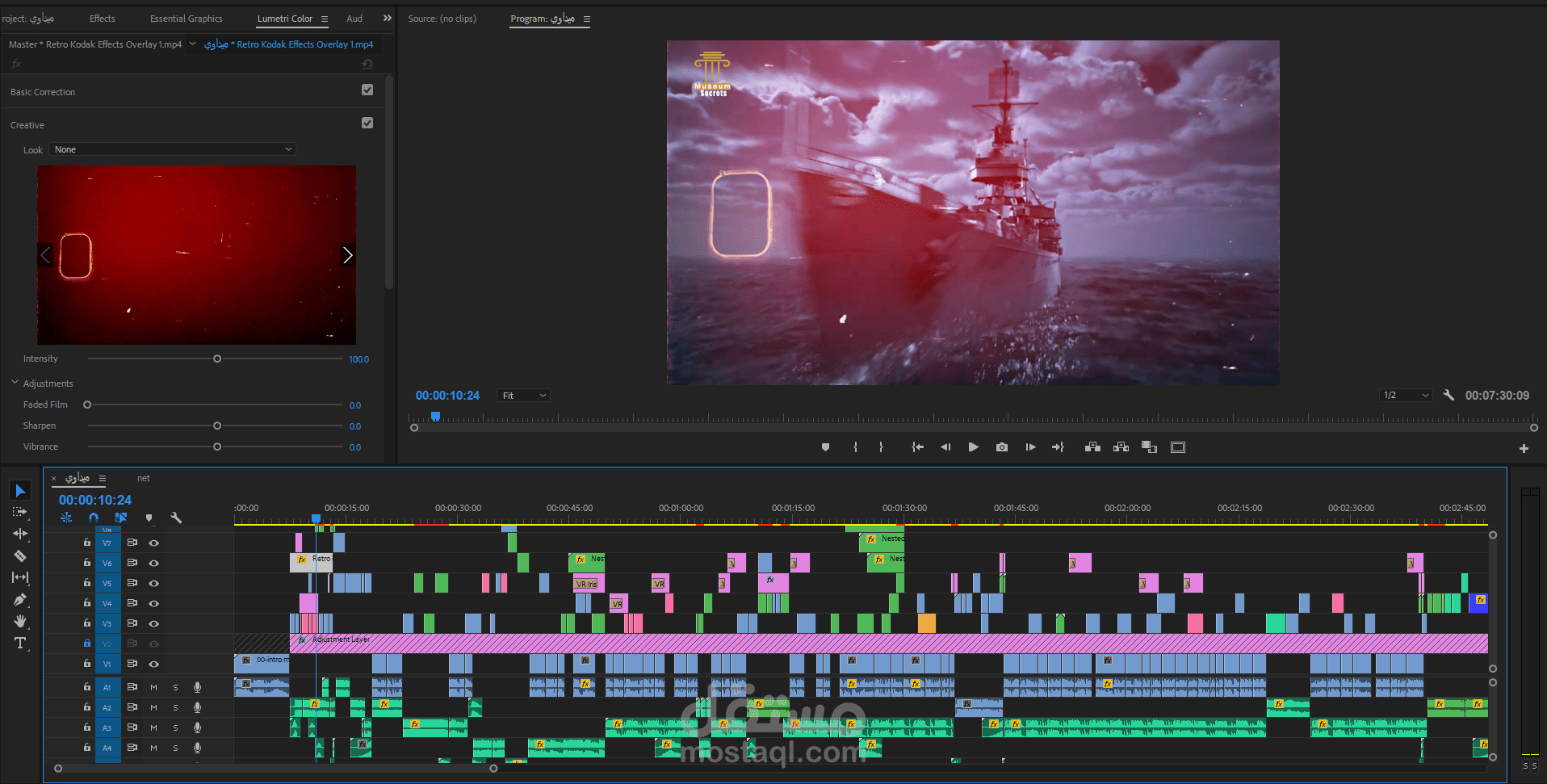Open Program monitor settings wrench
Viewport: 1547px width, 784px height.
tap(1448, 395)
